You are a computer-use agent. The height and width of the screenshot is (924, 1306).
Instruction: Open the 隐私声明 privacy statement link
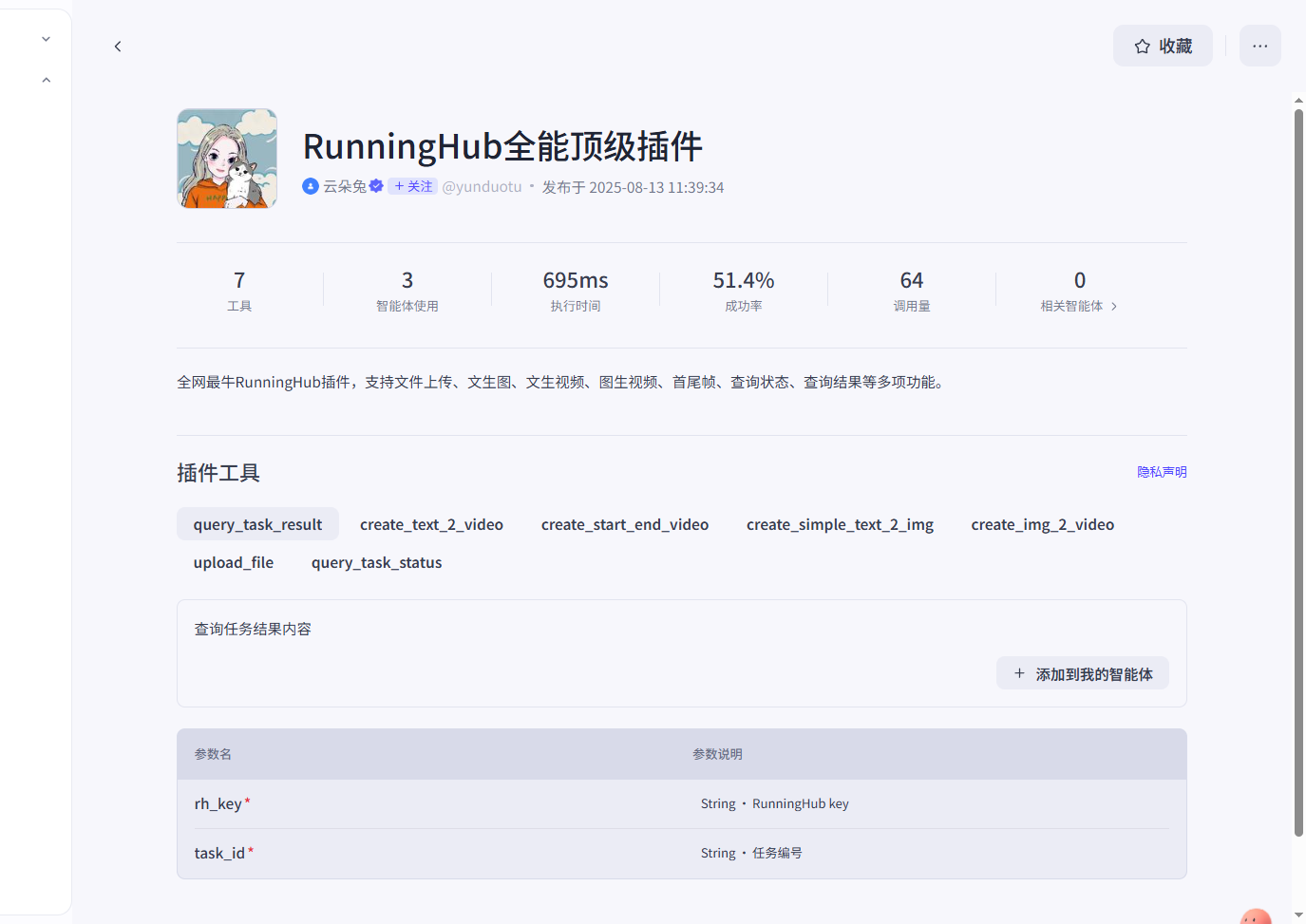click(1162, 472)
